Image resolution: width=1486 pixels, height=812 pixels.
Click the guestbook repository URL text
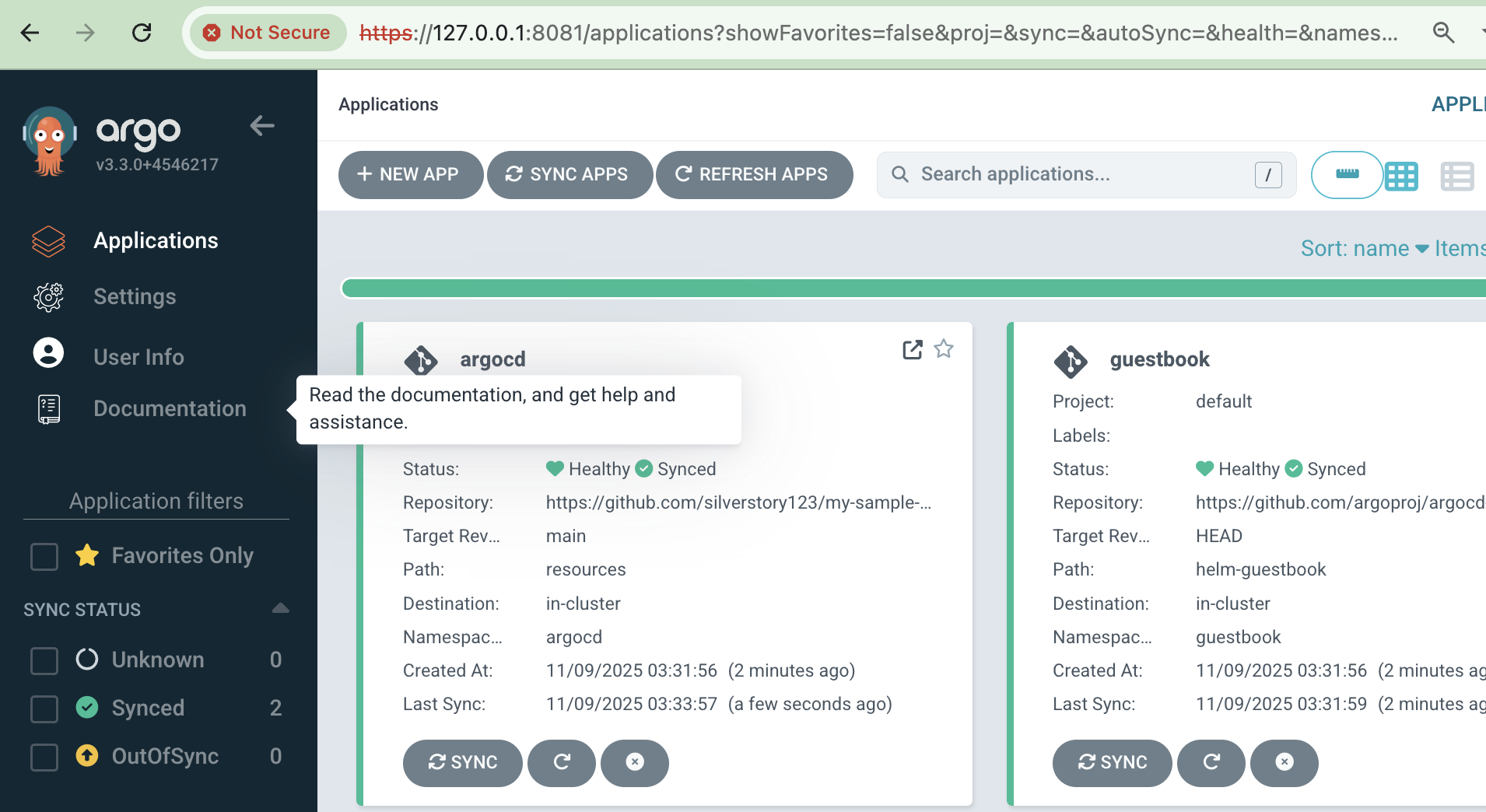(x=1341, y=502)
